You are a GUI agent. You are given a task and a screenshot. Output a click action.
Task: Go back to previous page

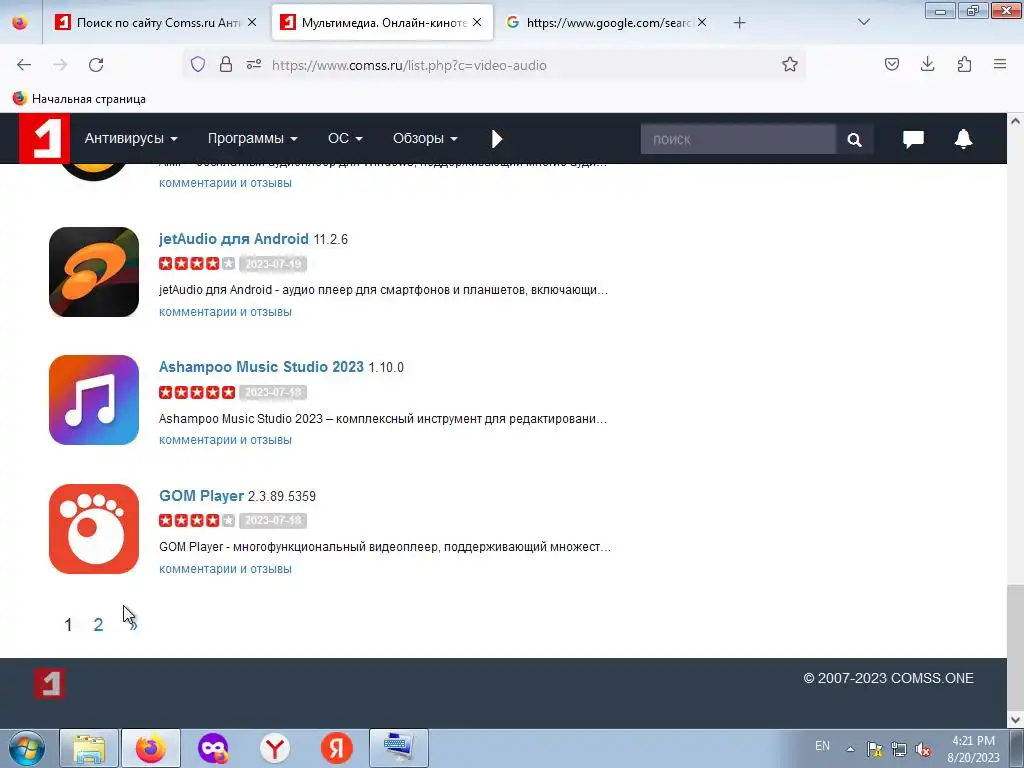[x=24, y=65]
